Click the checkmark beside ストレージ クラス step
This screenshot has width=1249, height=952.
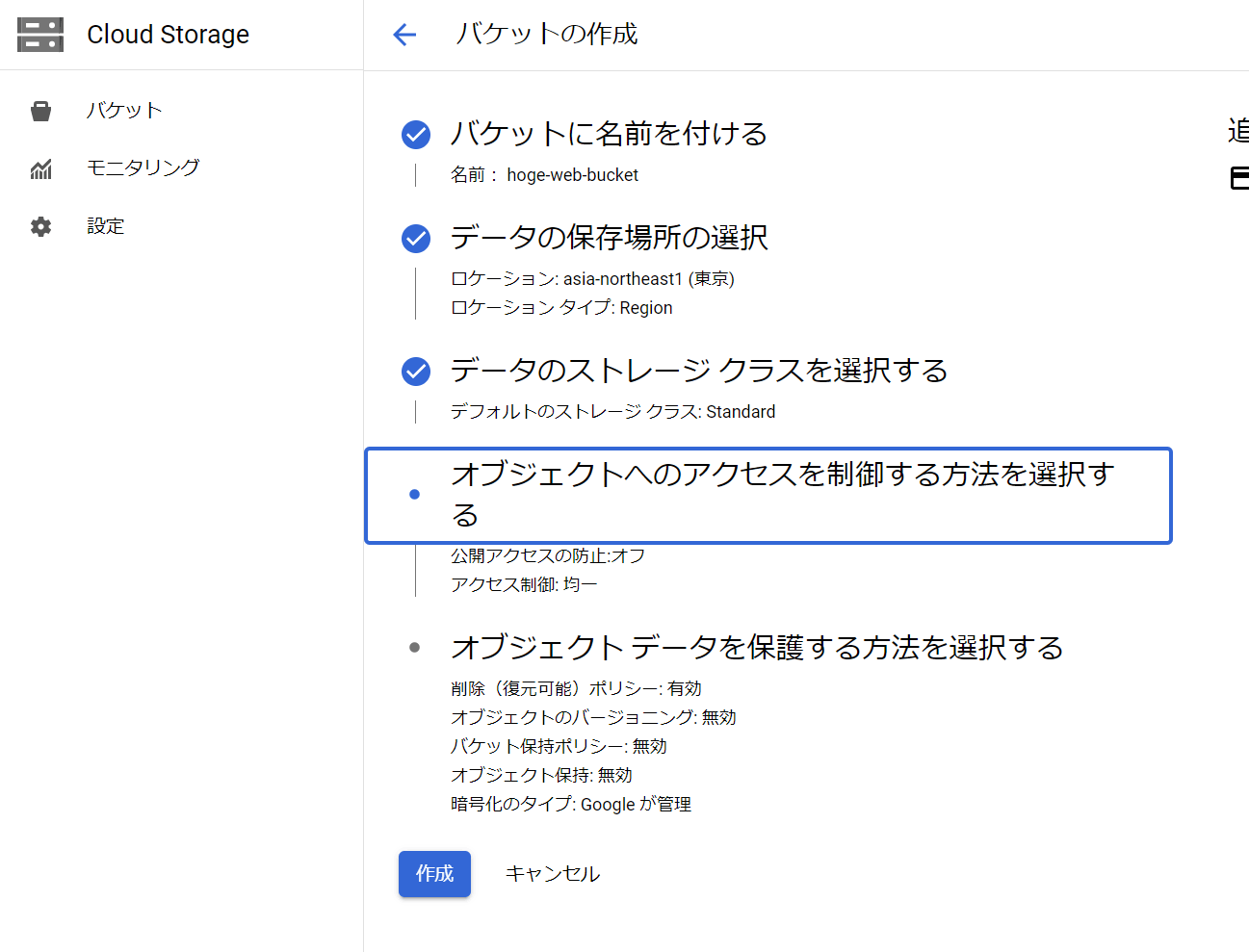pyautogui.click(x=416, y=371)
